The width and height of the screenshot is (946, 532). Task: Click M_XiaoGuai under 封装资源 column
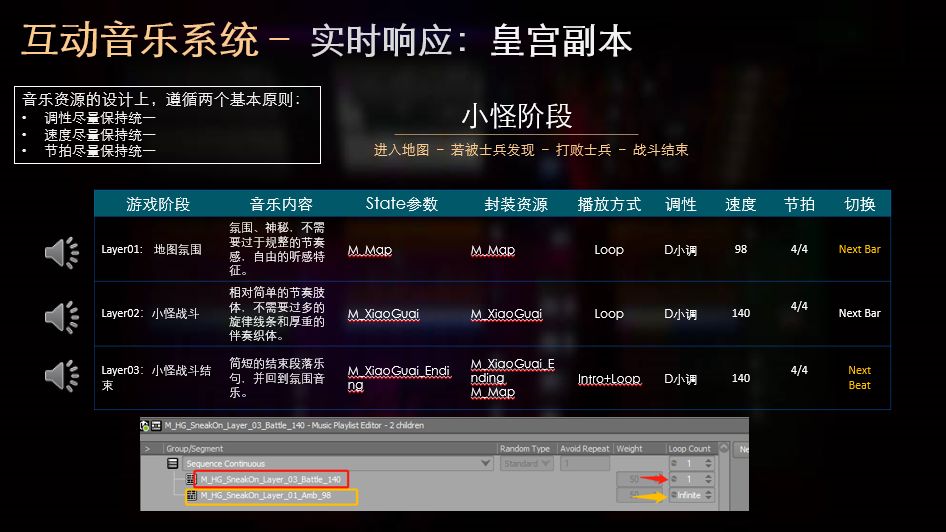(506, 314)
